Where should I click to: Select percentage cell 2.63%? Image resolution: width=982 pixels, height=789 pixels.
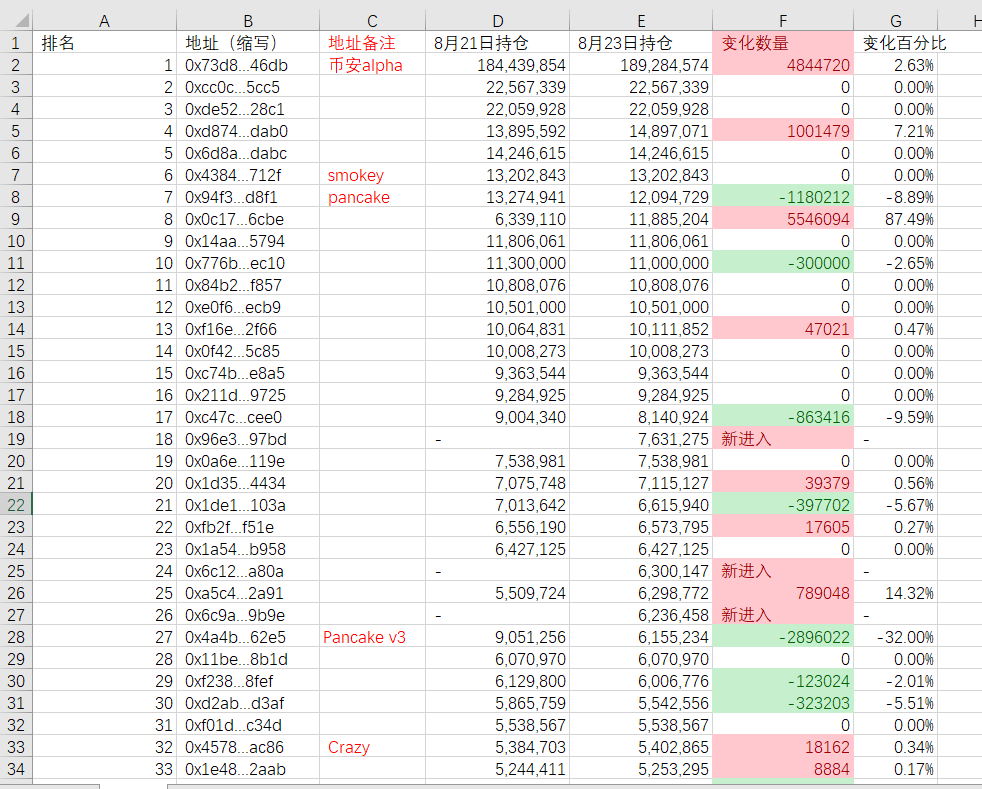point(896,65)
